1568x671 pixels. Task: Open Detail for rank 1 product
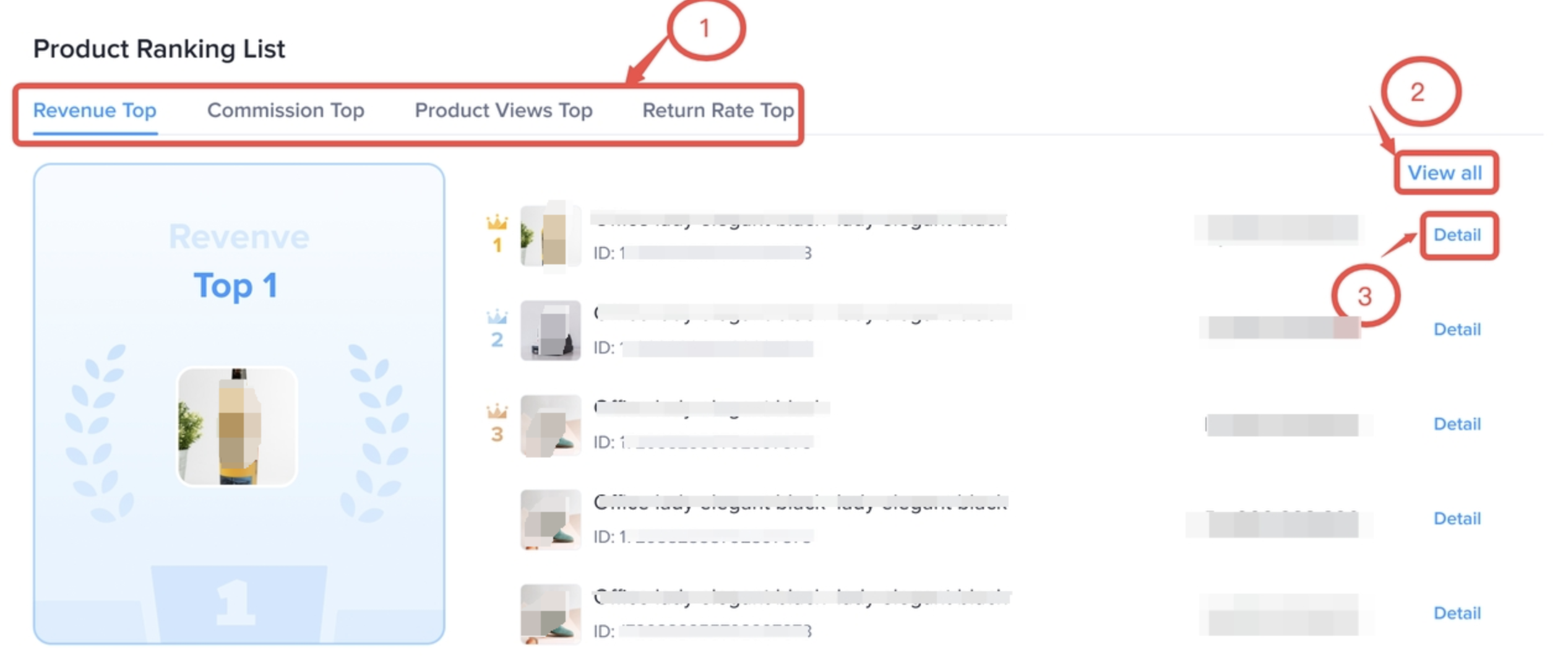click(1457, 235)
